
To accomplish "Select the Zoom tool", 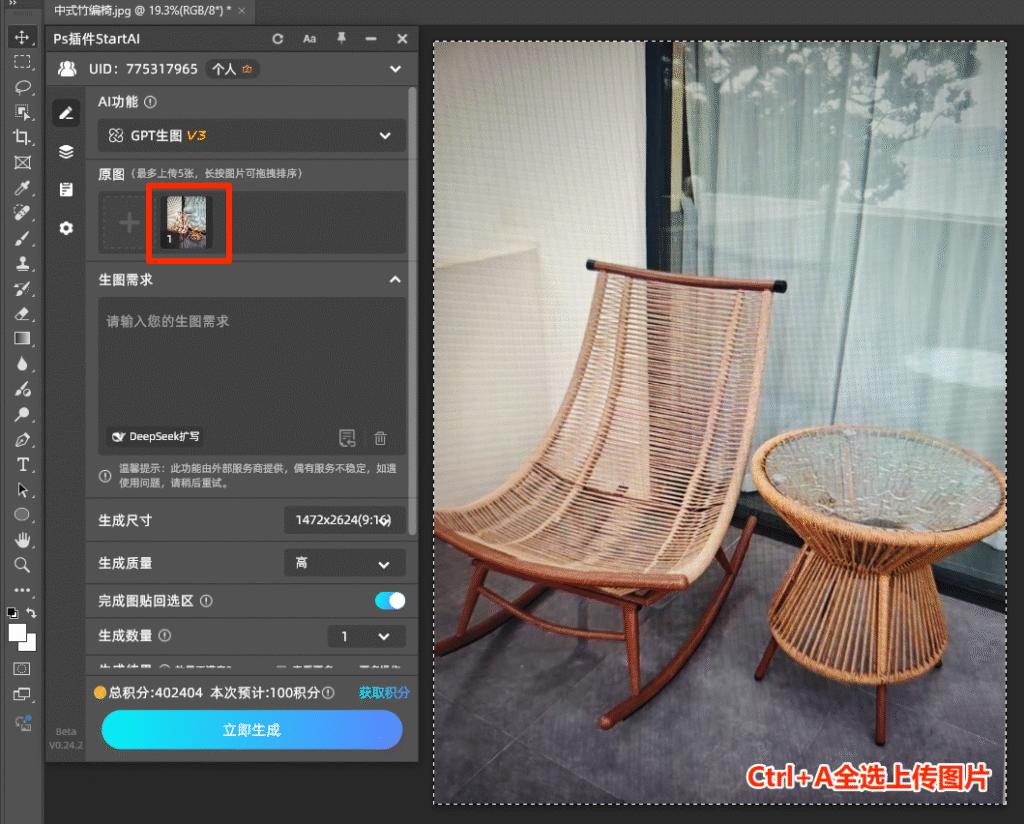I will 22,565.
